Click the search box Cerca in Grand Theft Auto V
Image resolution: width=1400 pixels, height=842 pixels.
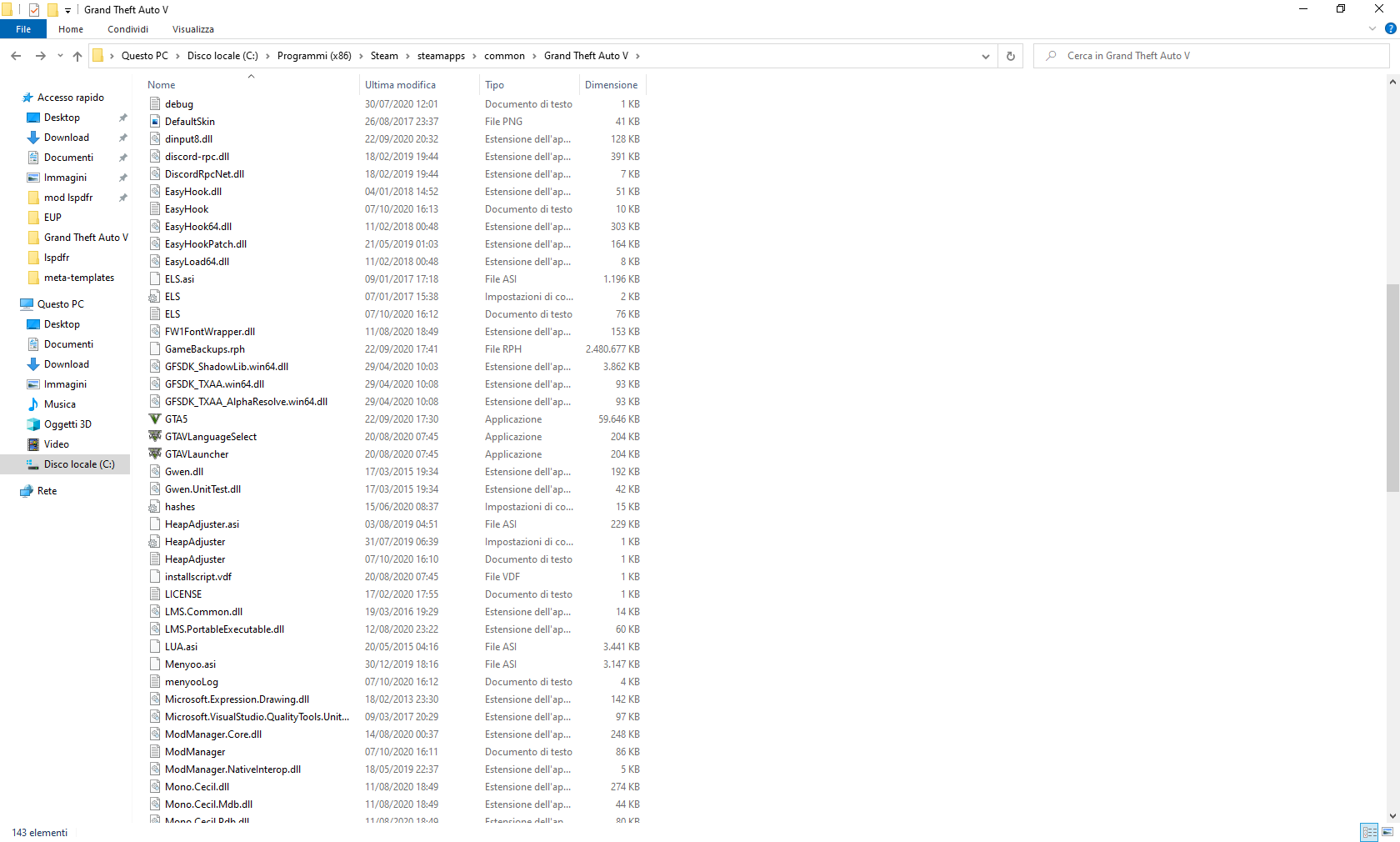coord(1212,56)
